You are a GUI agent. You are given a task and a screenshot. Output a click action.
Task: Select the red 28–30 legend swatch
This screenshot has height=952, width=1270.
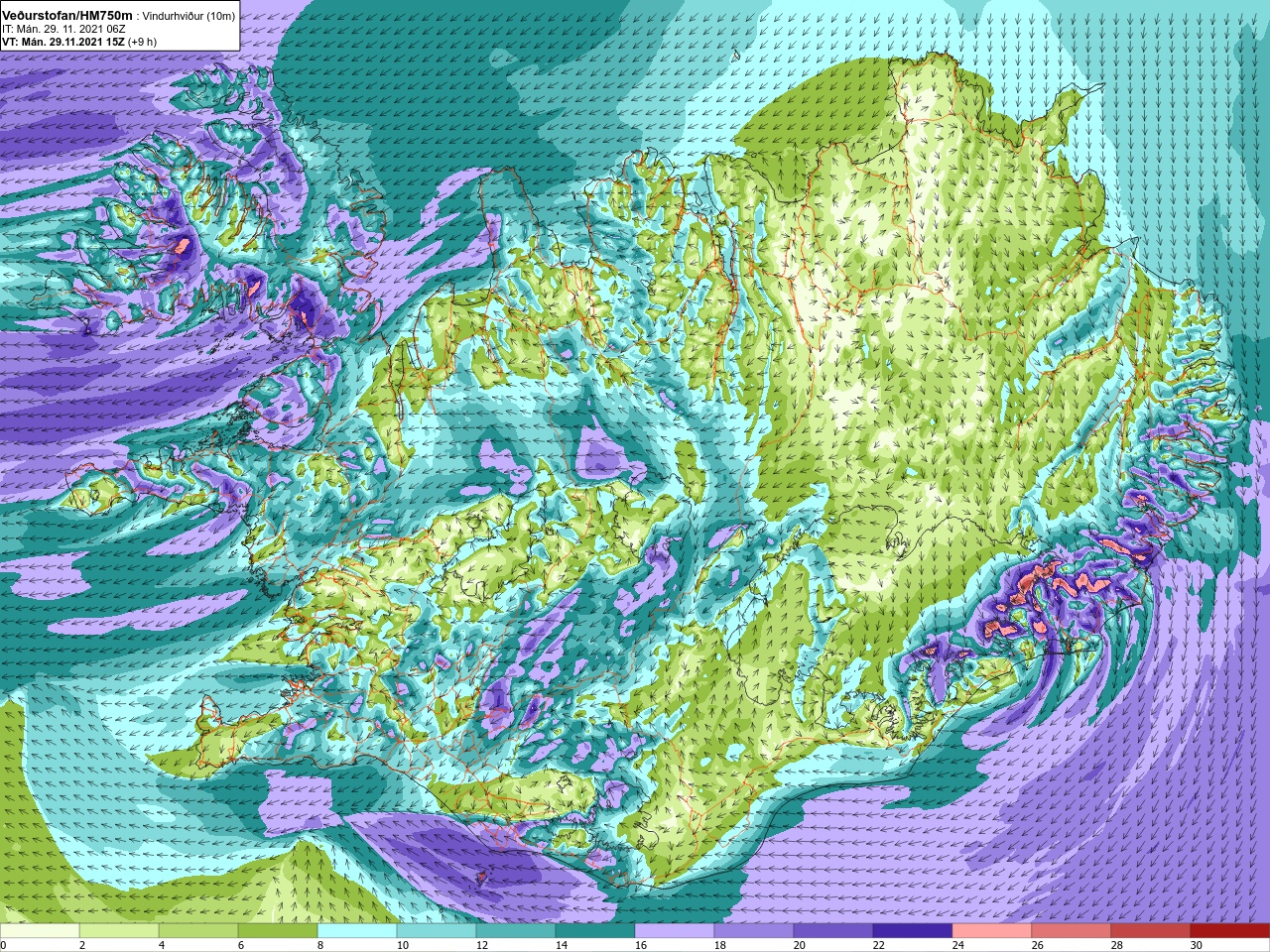coord(1151,931)
